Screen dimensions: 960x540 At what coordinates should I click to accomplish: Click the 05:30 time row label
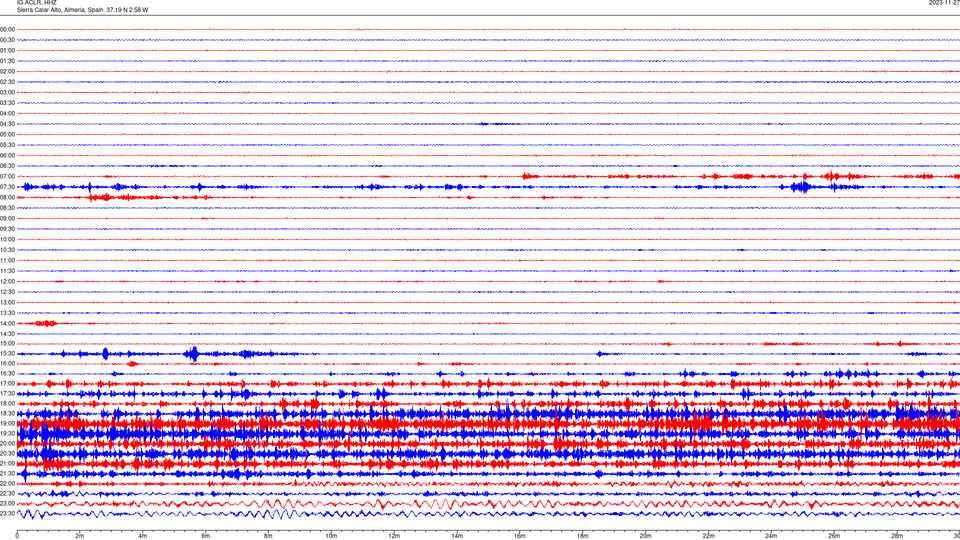click(x=7, y=144)
